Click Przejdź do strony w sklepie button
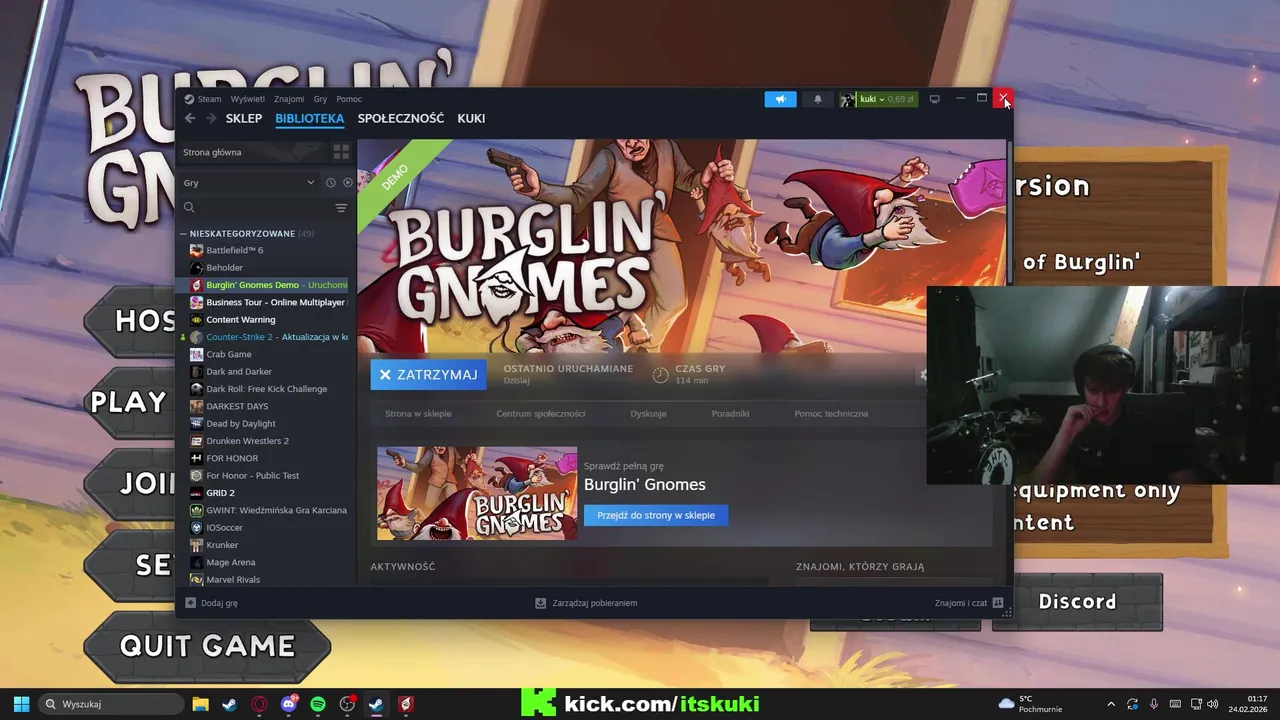The image size is (1280, 720). (656, 515)
